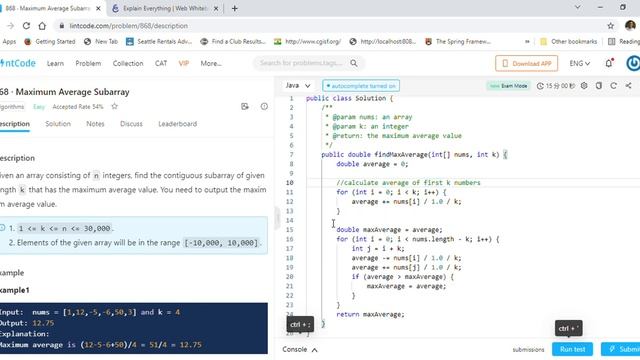The width and height of the screenshot is (640, 360).
Task: Reset code with the refresh arrow icon
Action: [613, 86]
